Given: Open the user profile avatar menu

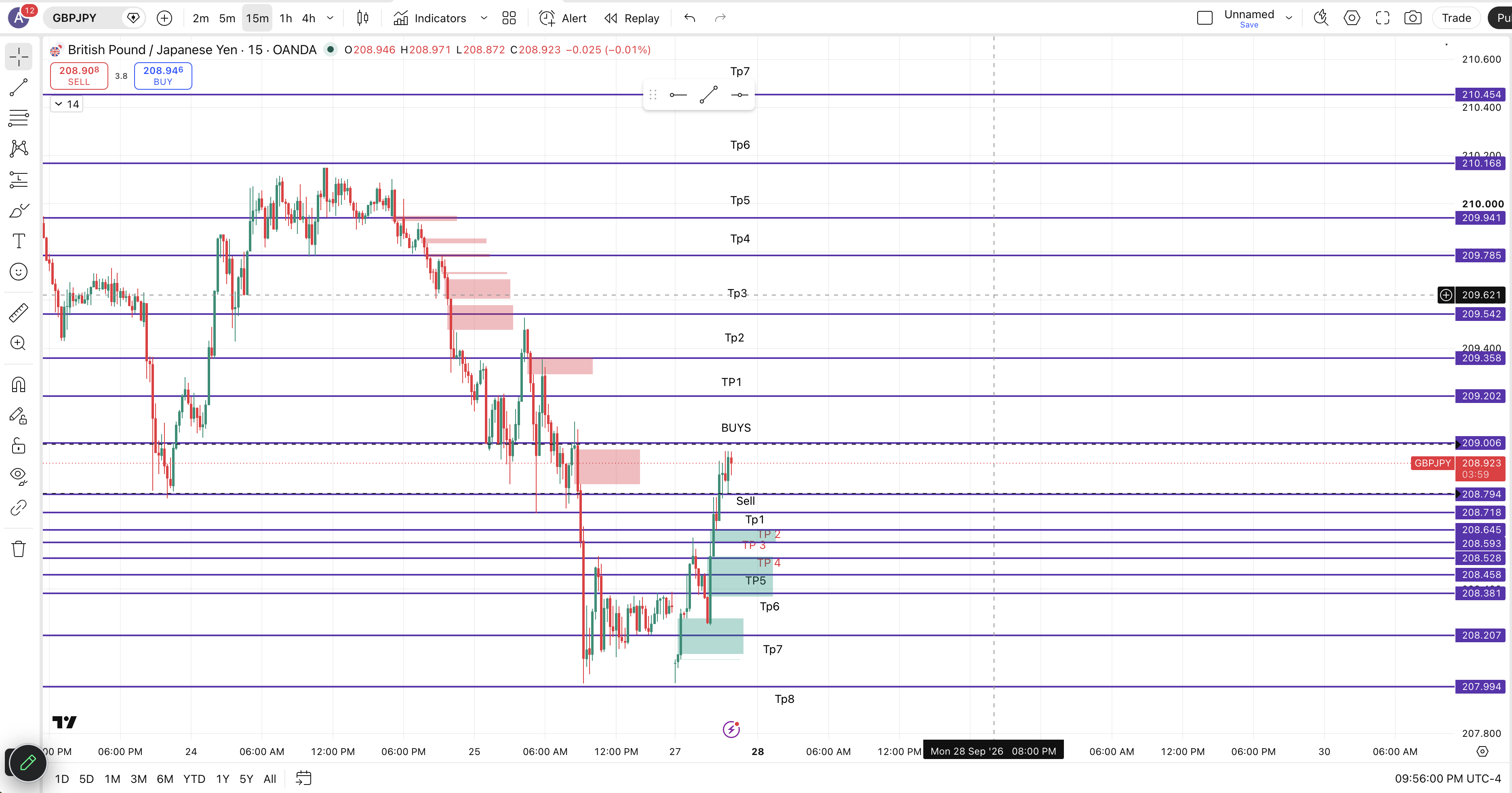Looking at the screenshot, I should (x=19, y=18).
